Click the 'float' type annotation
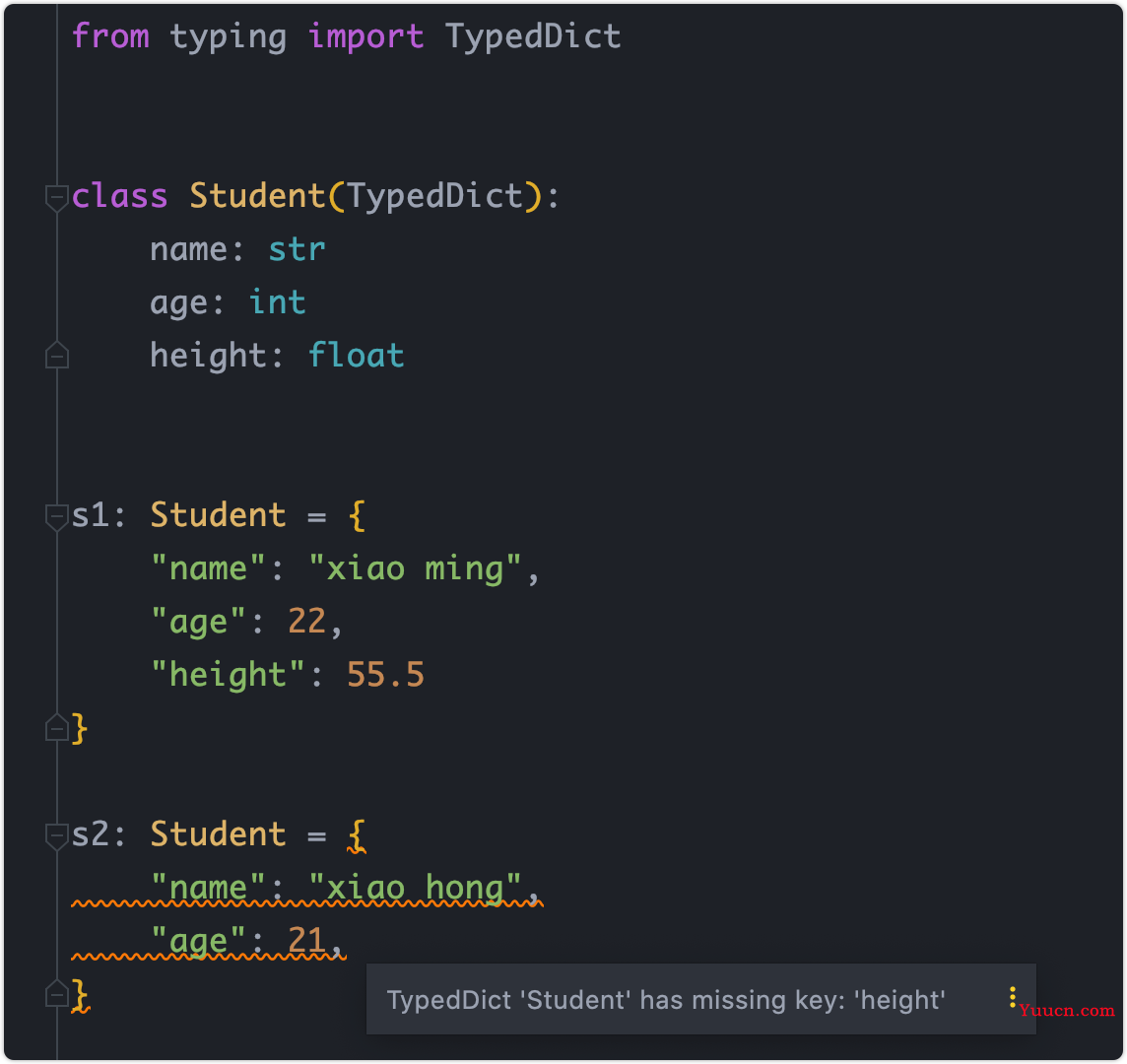The width and height of the screenshot is (1127, 1064). pyautogui.click(x=356, y=355)
